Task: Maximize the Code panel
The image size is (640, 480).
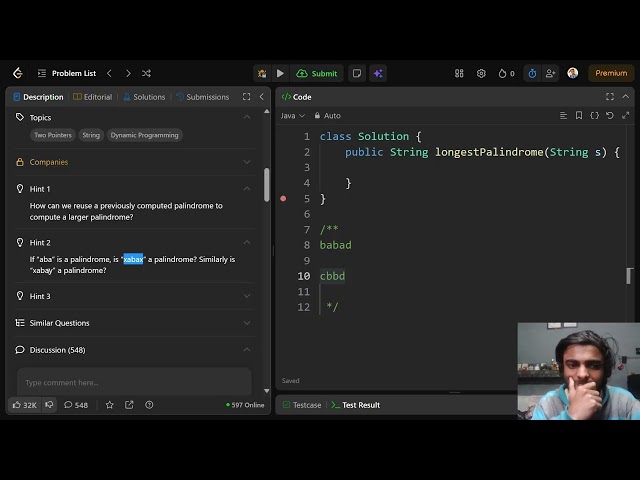Action: tap(610, 97)
